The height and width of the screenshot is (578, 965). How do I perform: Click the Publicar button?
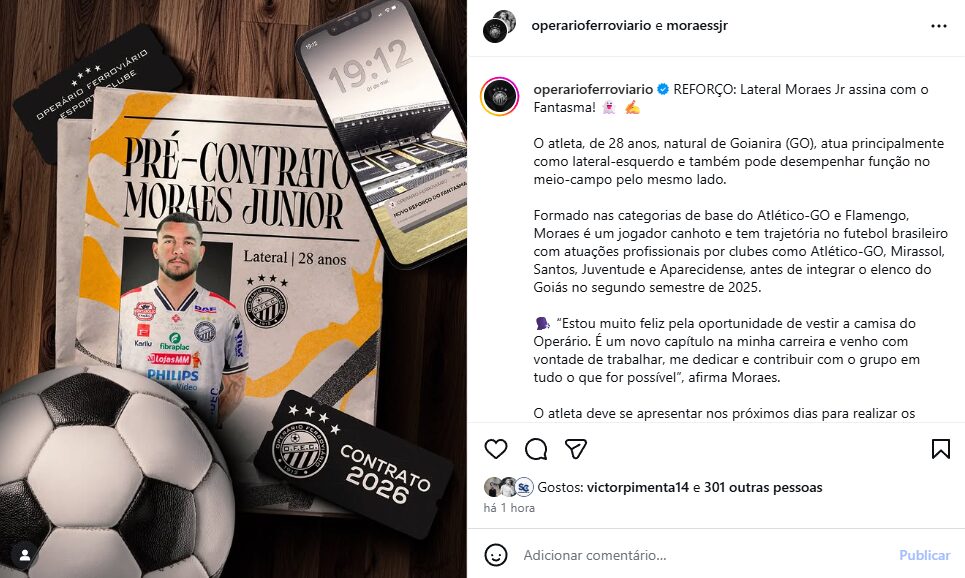pyautogui.click(x=924, y=555)
